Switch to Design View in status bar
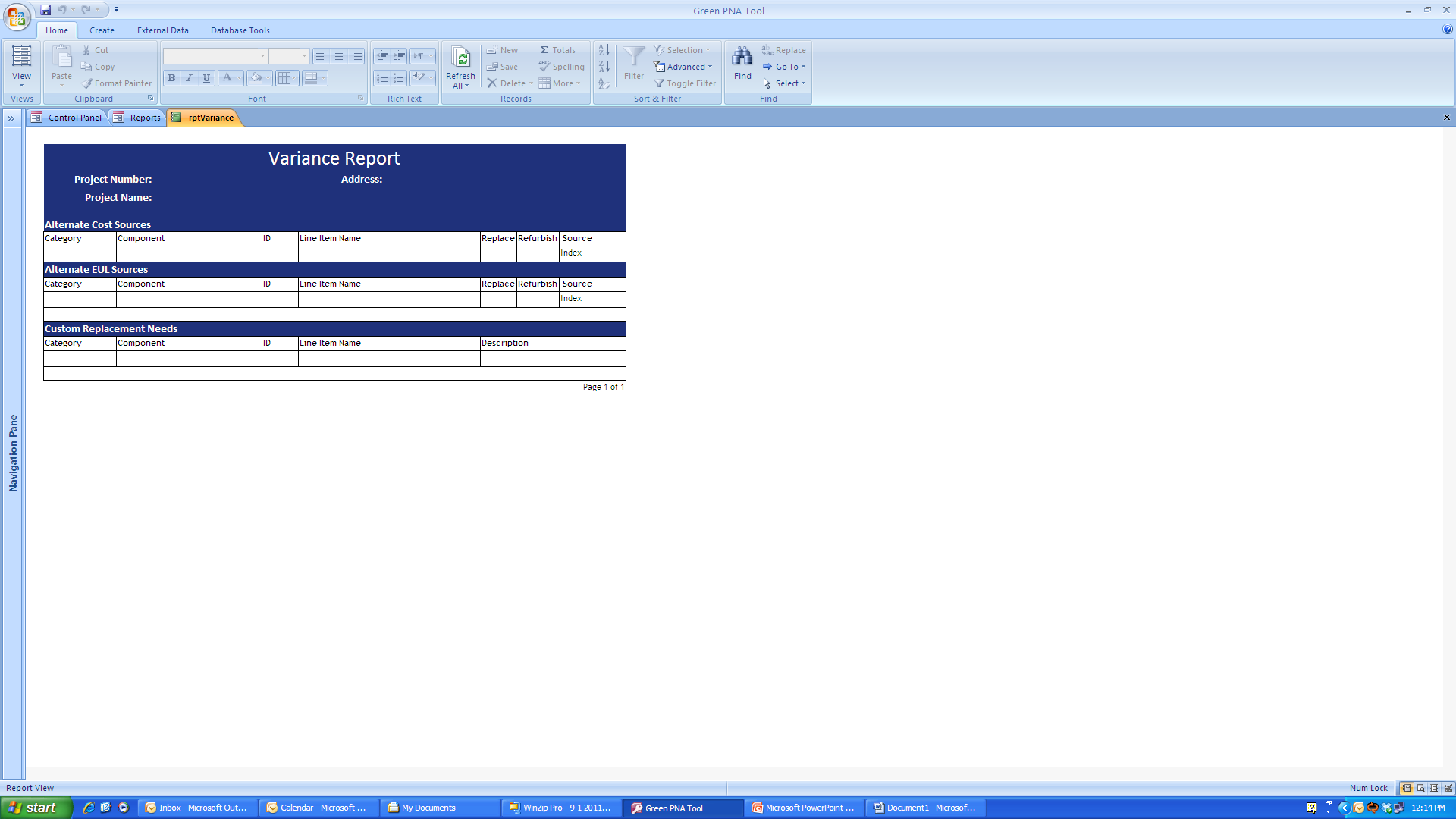Screen dimensions: 1456x819 click(x=1448, y=788)
